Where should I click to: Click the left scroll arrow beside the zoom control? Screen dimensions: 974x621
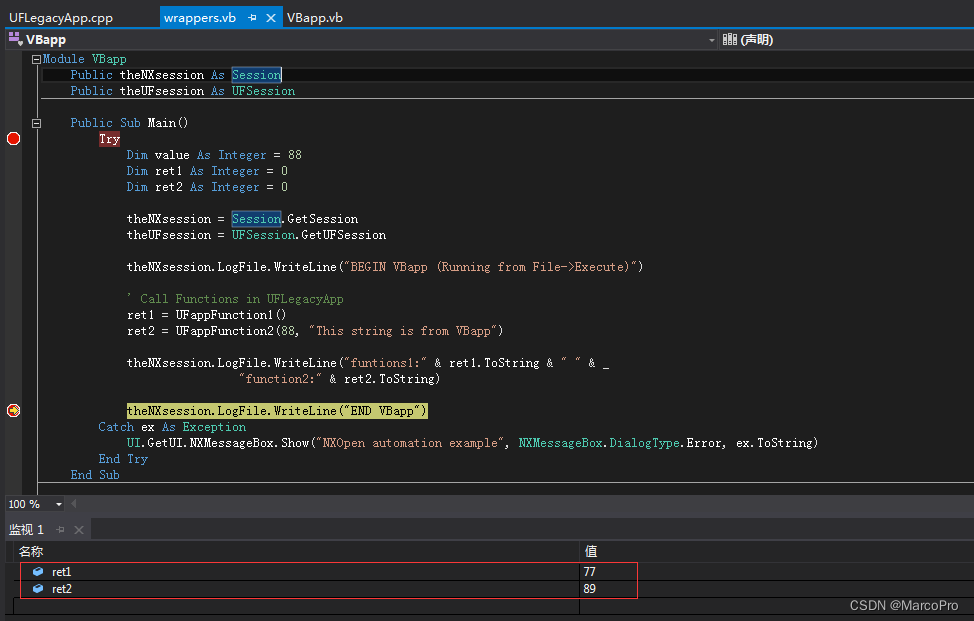coord(75,504)
